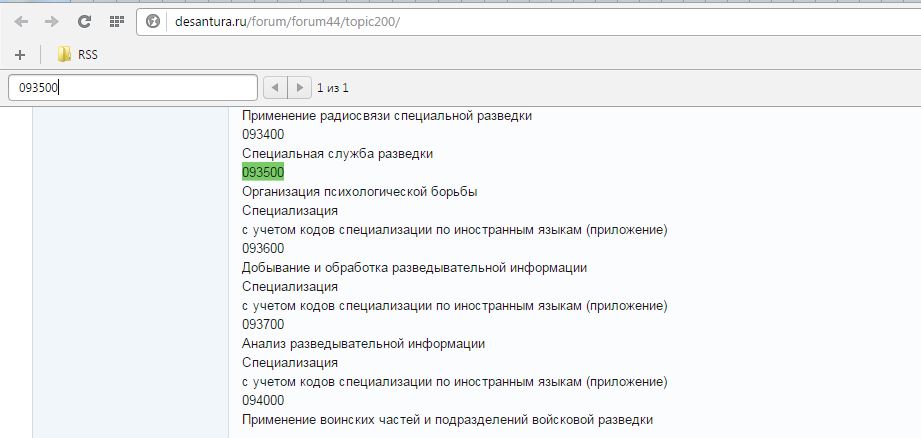This screenshot has height=438, width=921.
Task: Click 'Анализ разведывательной информации' line
Action: click(363, 343)
